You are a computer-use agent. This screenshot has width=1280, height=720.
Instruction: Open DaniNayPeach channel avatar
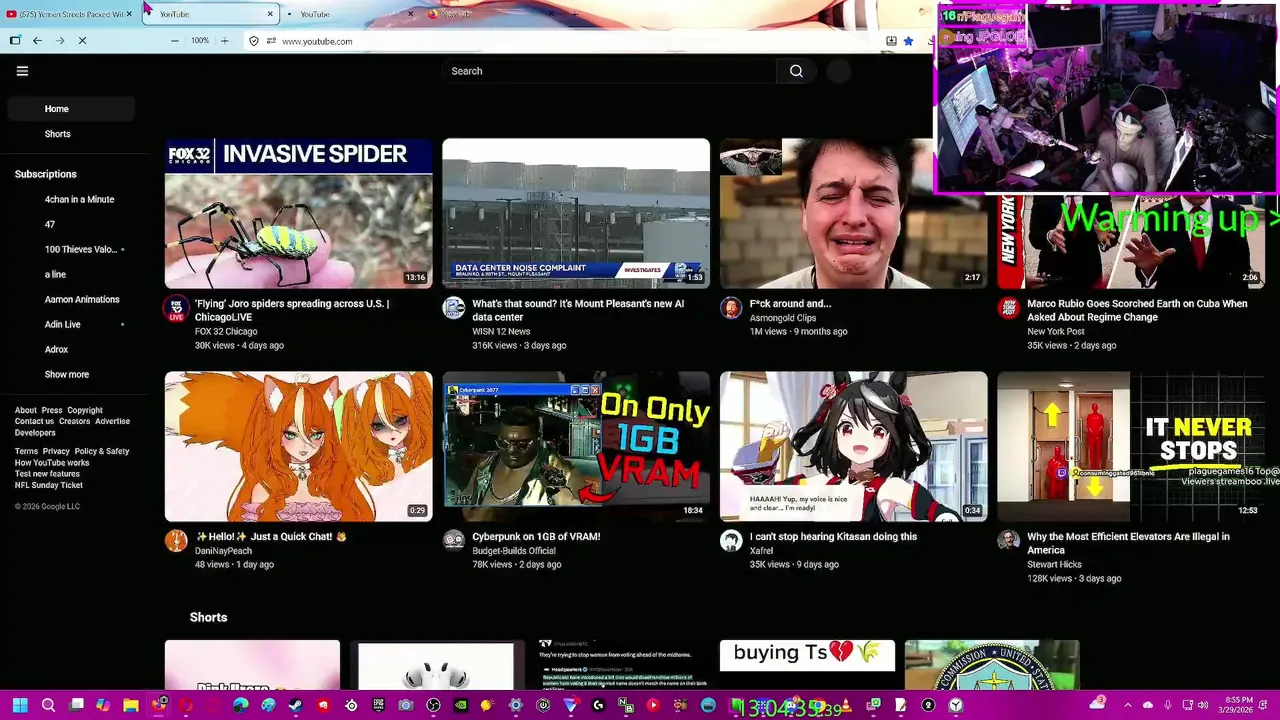click(x=176, y=541)
